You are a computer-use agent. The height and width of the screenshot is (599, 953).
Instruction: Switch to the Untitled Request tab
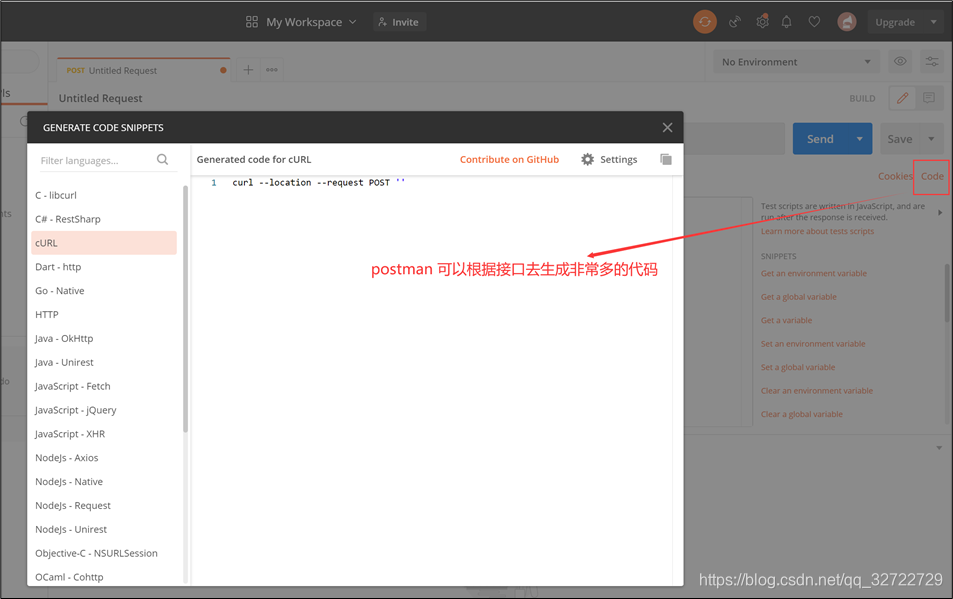[x=143, y=70]
